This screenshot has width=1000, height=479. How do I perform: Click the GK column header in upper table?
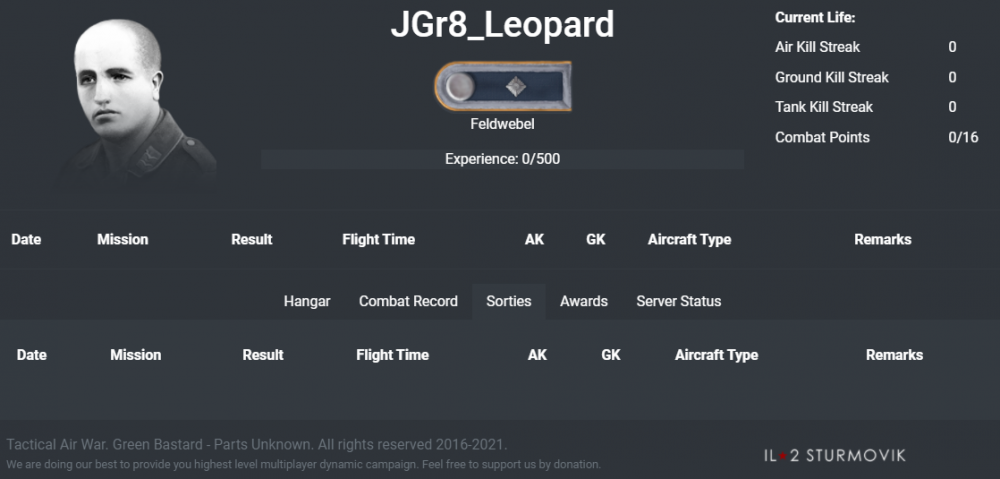(x=595, y=240)
